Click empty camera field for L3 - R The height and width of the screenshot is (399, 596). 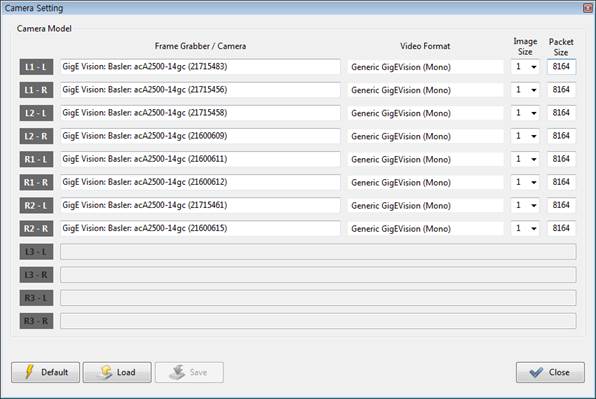pyautogui.click(x=318, y=275)
